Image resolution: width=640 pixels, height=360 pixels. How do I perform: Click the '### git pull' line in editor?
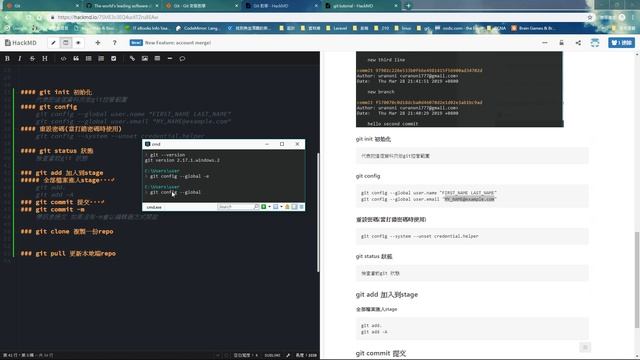click(68, 253)
